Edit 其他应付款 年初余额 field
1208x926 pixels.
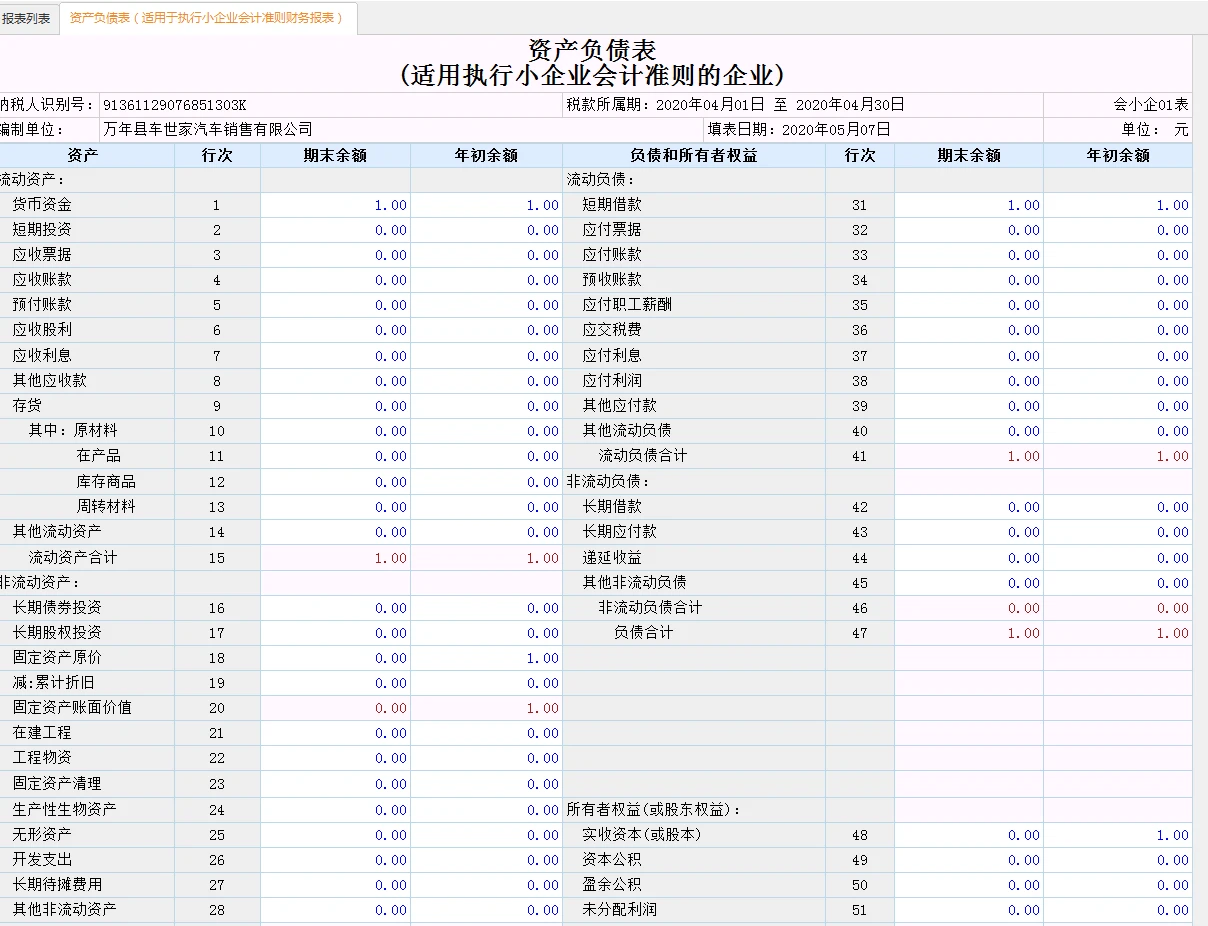tap(1118, 406)
